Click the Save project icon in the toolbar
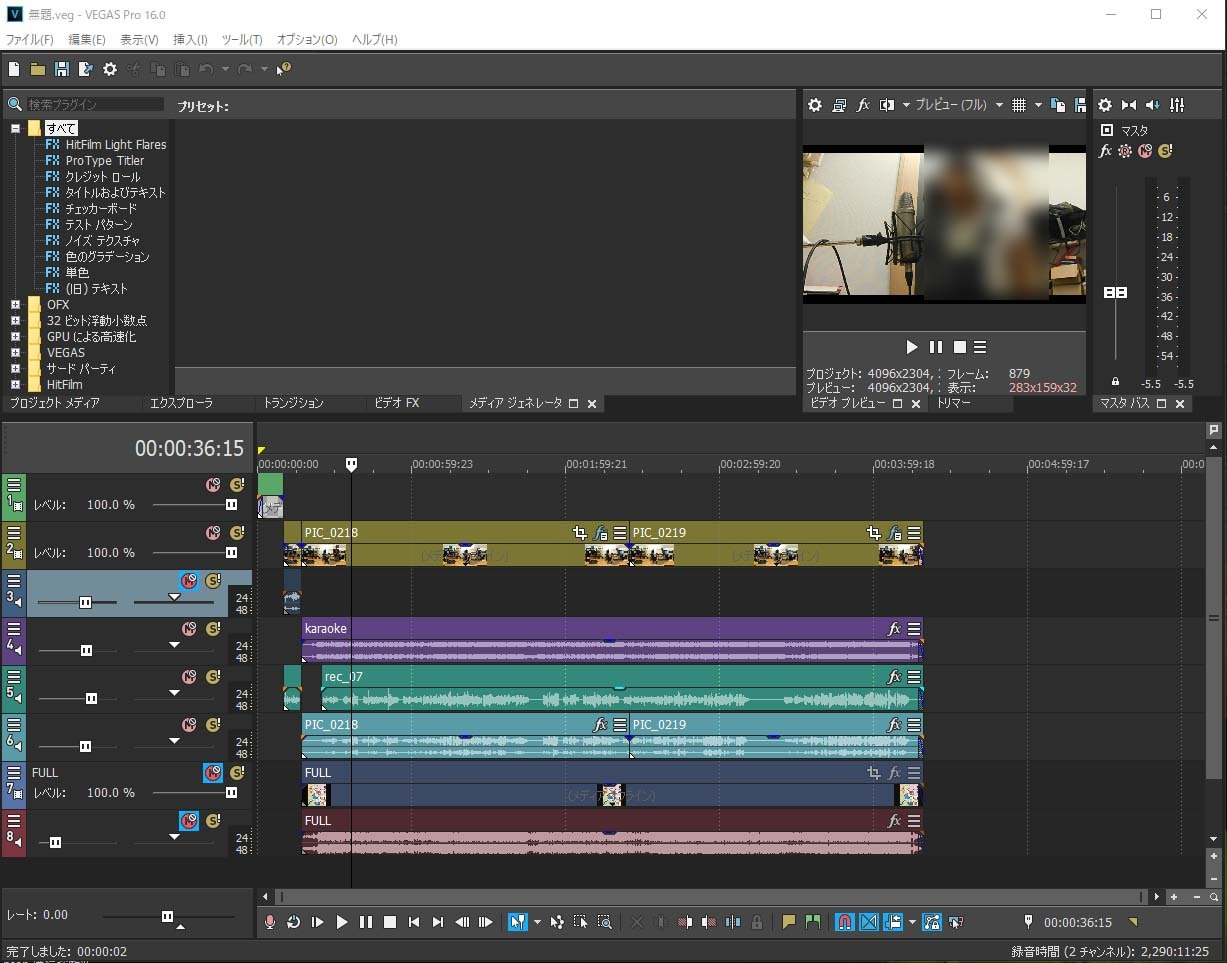 coord(62,69)
